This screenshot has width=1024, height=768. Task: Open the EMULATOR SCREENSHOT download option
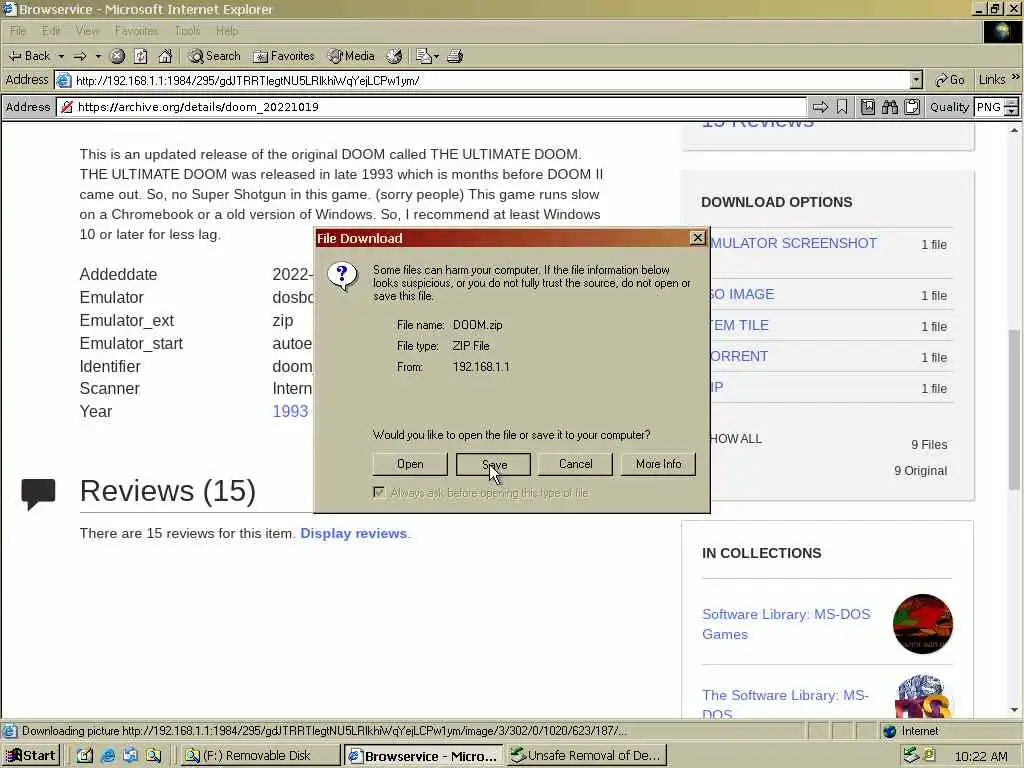click(793, 243)
